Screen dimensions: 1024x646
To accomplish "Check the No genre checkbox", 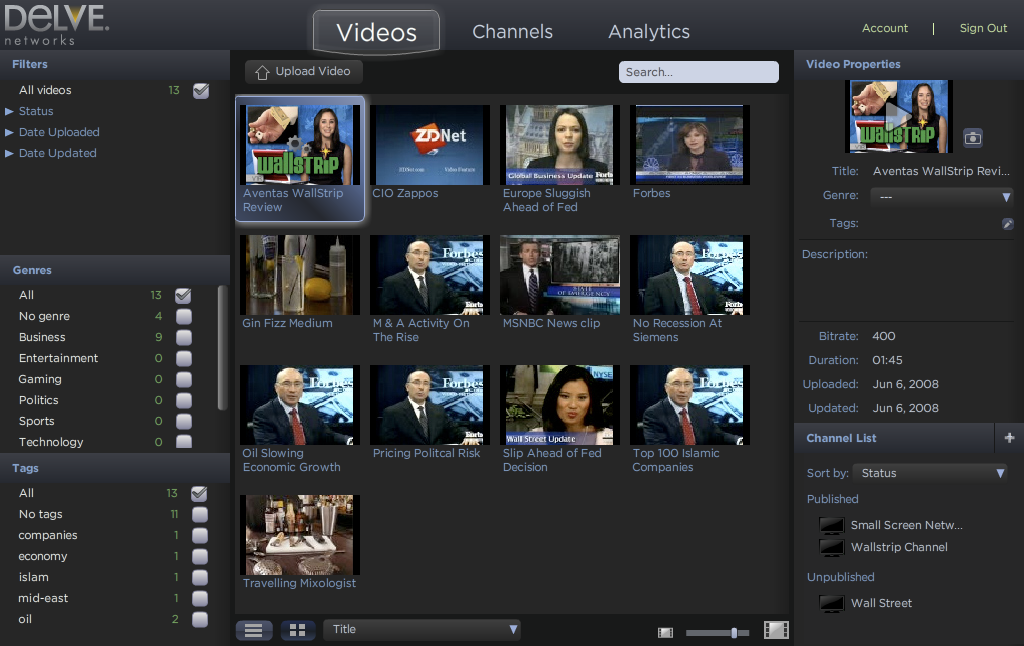I will [x=184, y=317].
